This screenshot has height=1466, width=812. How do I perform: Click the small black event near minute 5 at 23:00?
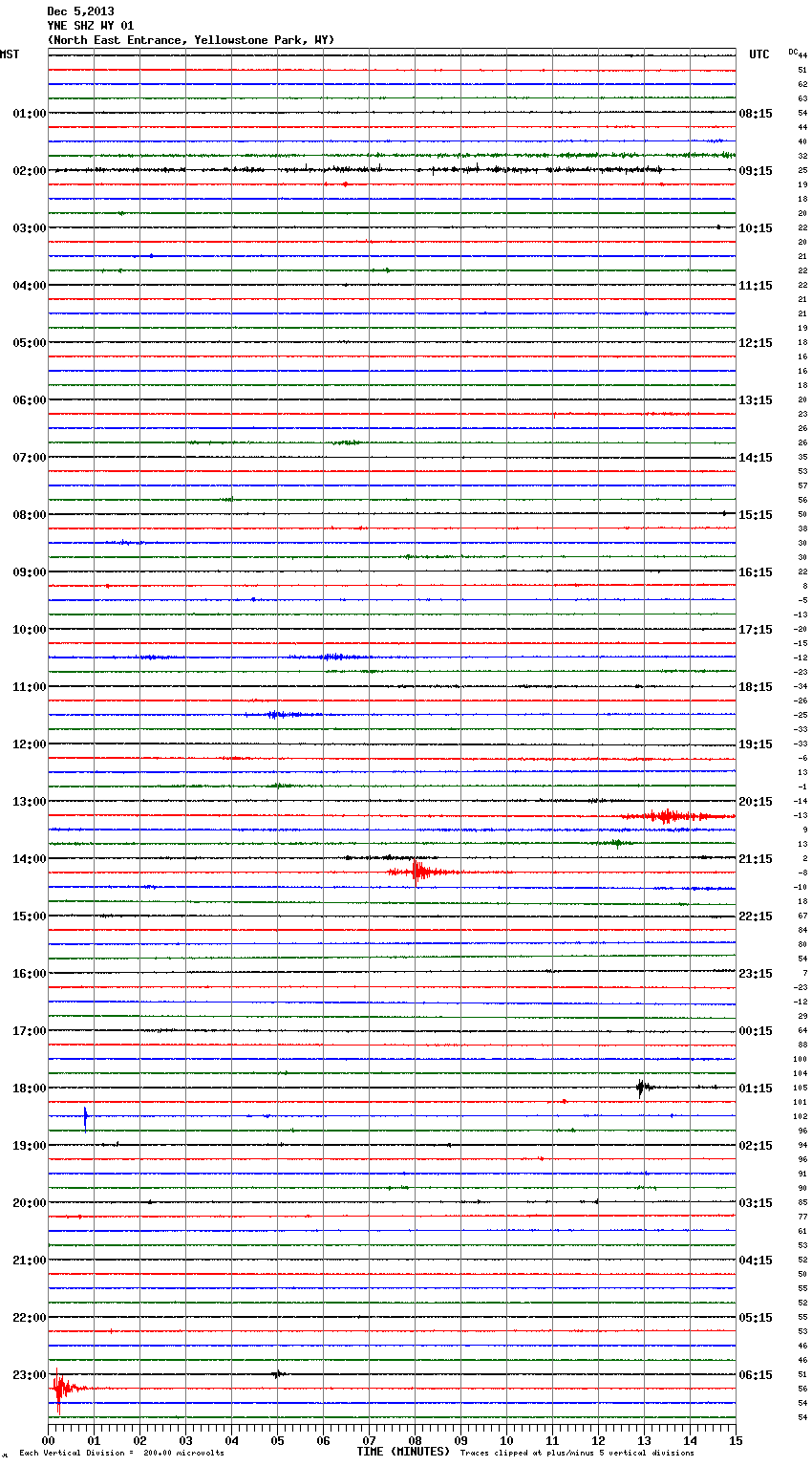[277, 1374]
